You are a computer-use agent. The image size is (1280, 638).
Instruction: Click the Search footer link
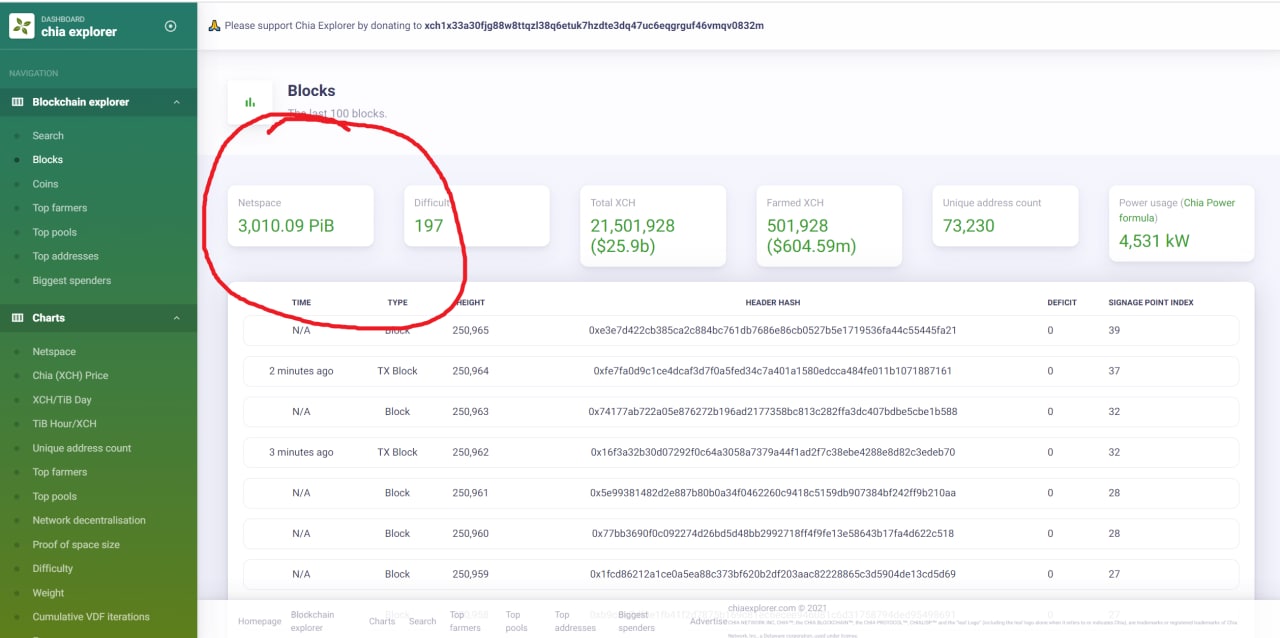(423, 621)
